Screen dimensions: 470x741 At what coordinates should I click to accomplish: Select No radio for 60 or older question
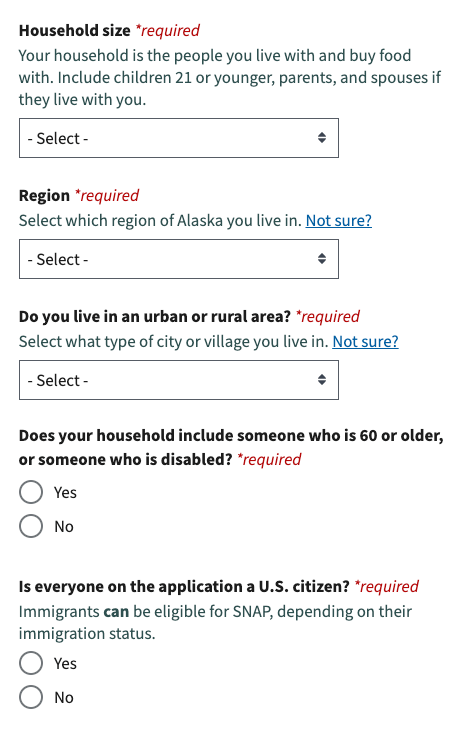pos(31,526)
